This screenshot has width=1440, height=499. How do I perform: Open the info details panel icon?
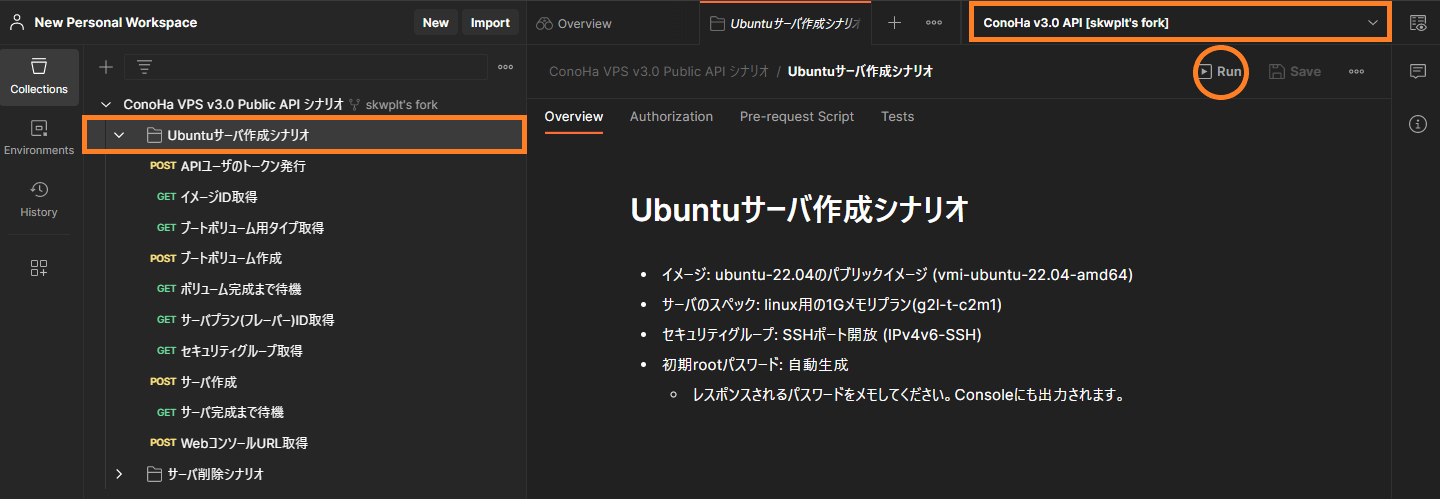(1417, 124)
